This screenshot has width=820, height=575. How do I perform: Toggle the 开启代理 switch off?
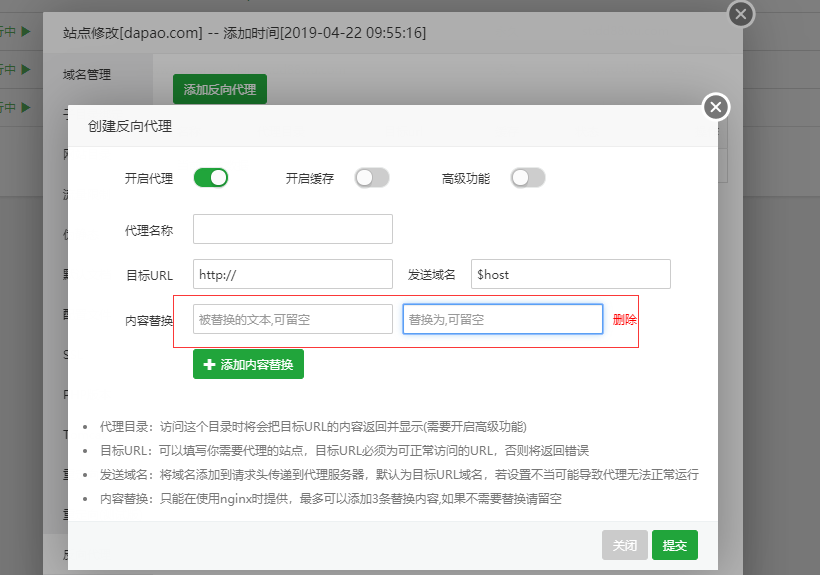211,178
